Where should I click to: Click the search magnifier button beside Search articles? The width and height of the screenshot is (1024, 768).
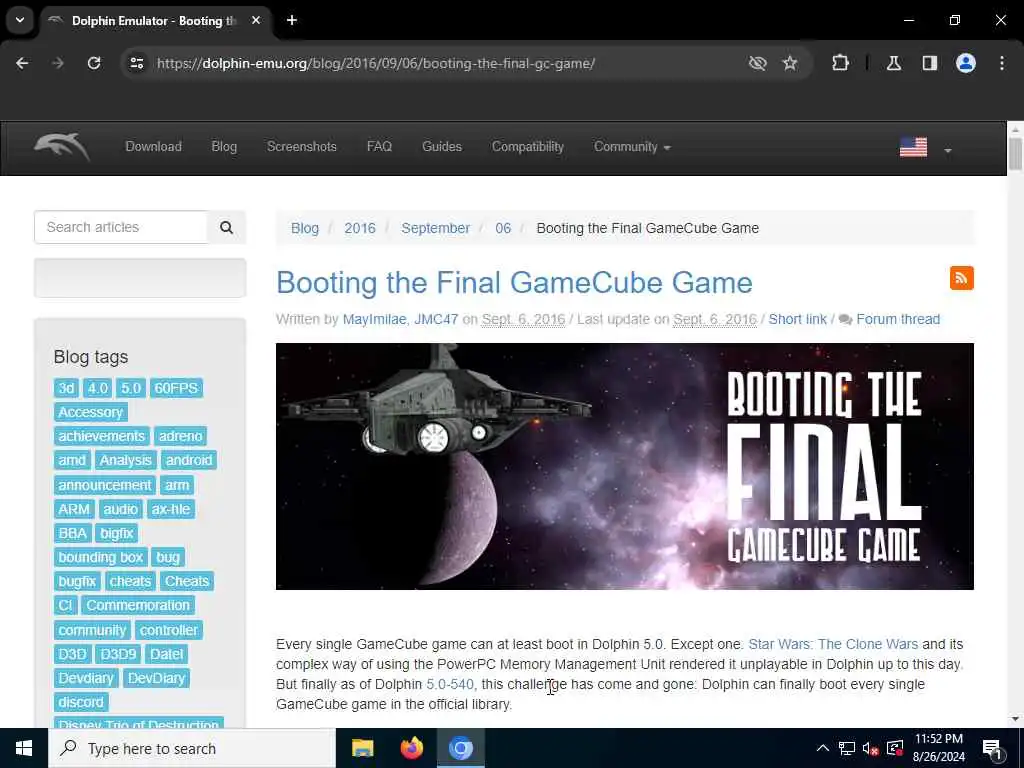click(x=226, y=227)
